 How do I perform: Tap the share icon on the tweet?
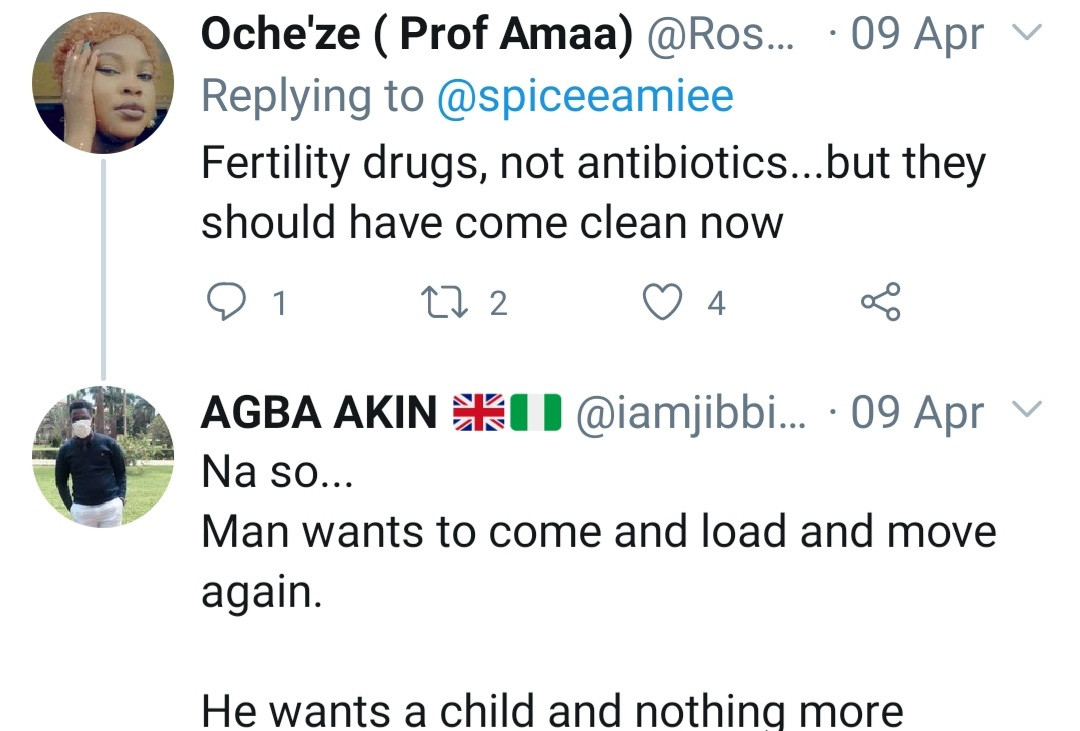[x=880, y=302]
